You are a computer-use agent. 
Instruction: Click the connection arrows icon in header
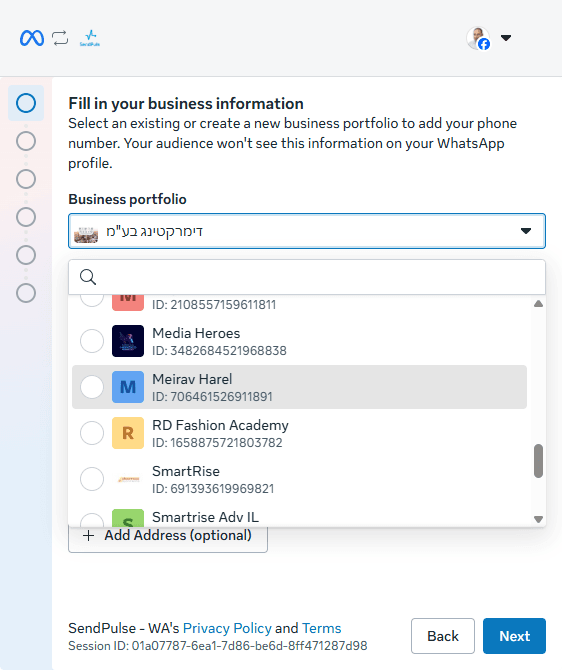click(x=60, y=38)
